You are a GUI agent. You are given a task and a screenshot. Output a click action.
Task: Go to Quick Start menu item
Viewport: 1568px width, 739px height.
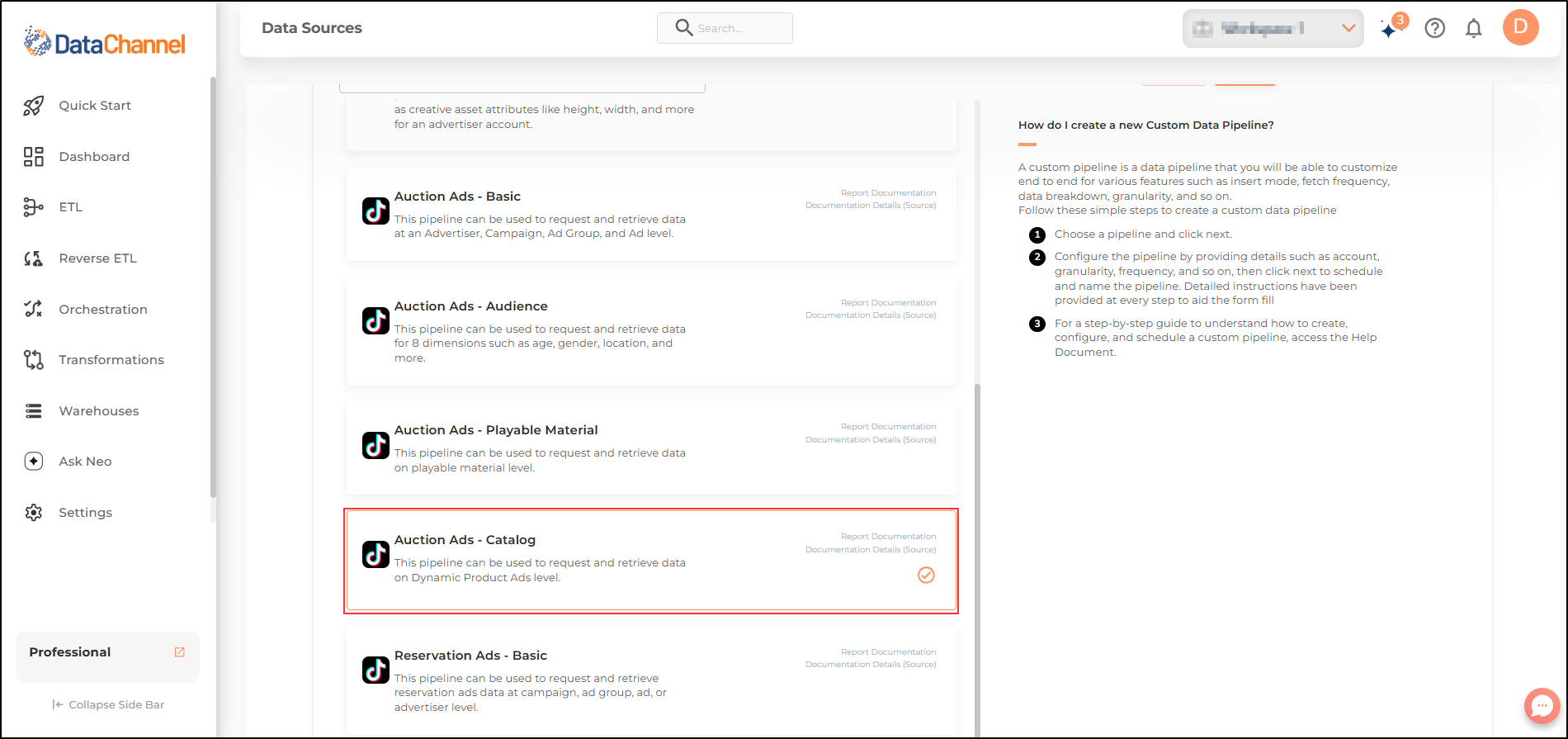point(95,106)
